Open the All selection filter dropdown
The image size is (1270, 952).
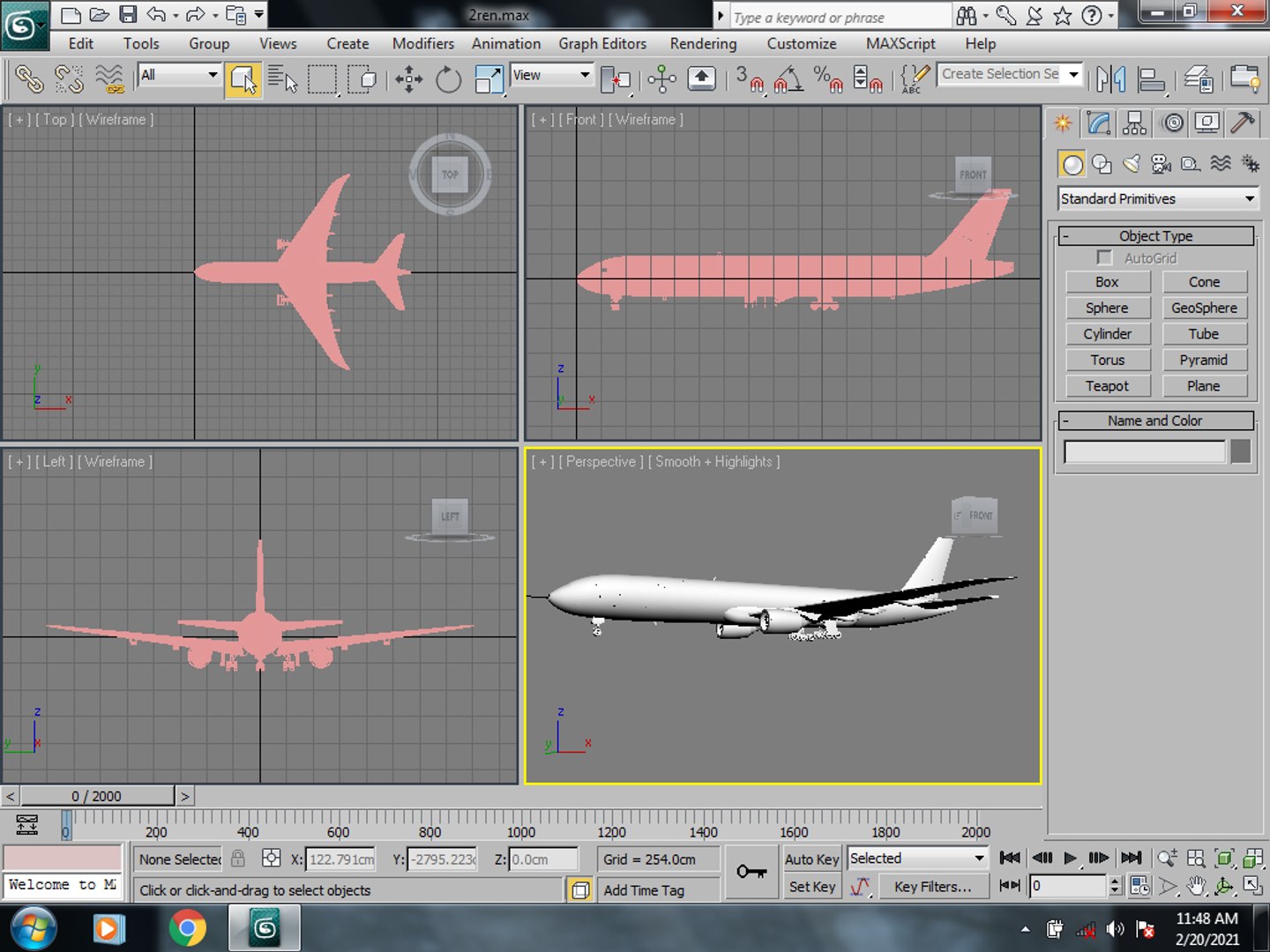179,75
